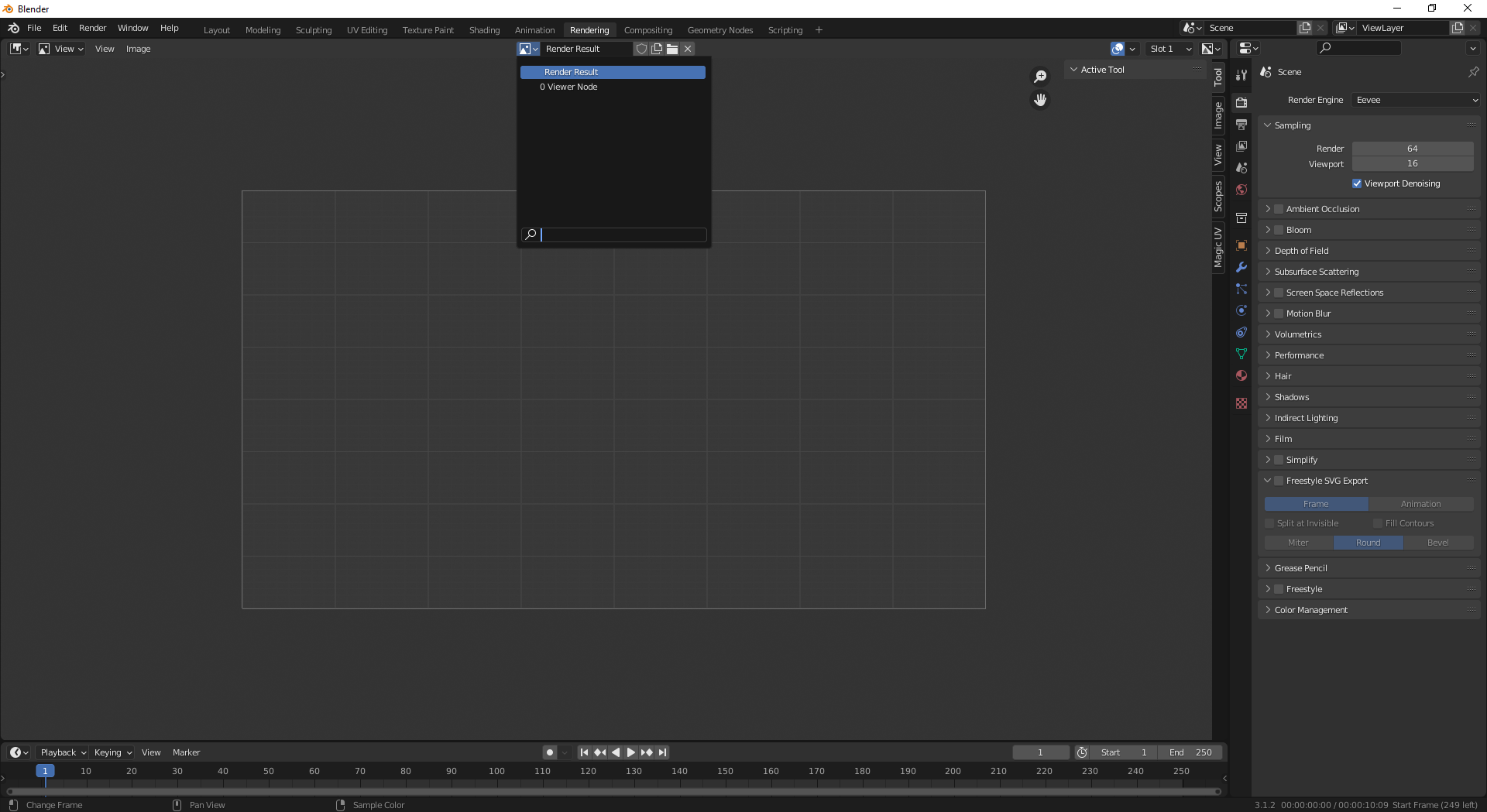Click the play animation button

click(x=630, y=752)
